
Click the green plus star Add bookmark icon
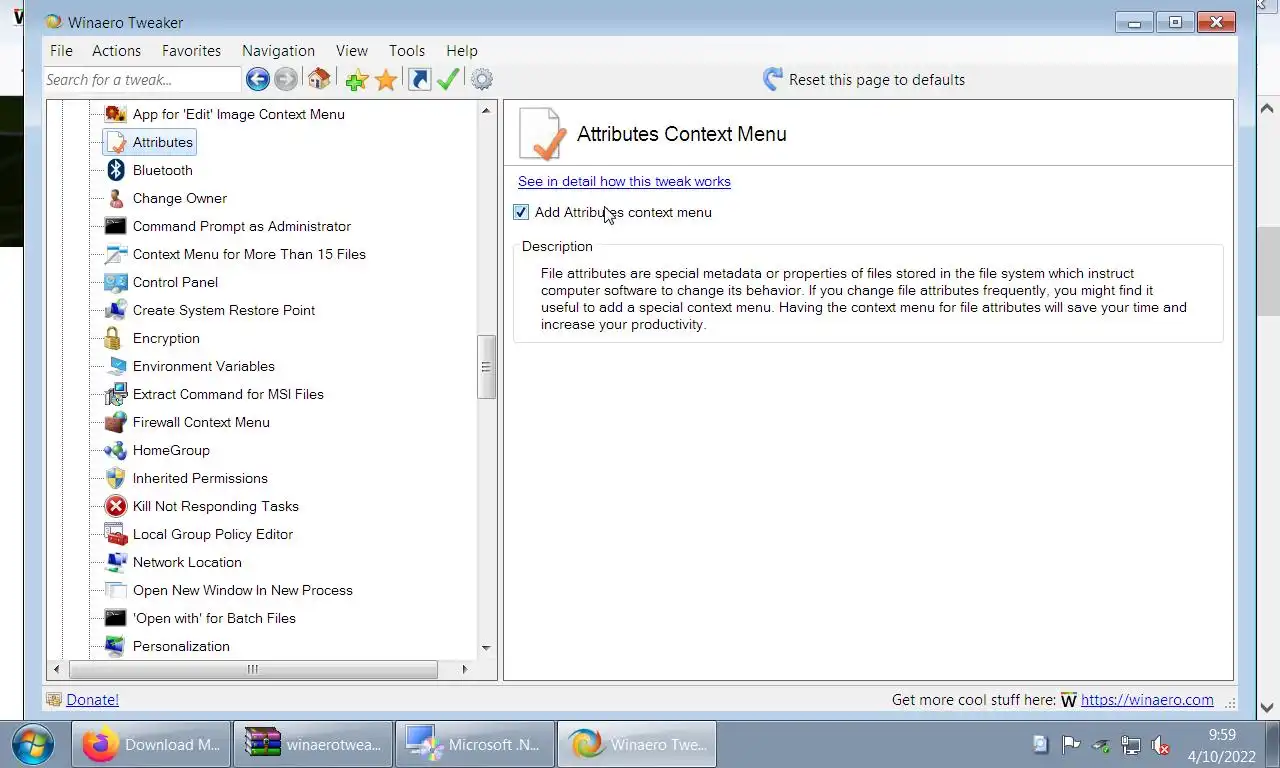point(356,80)
